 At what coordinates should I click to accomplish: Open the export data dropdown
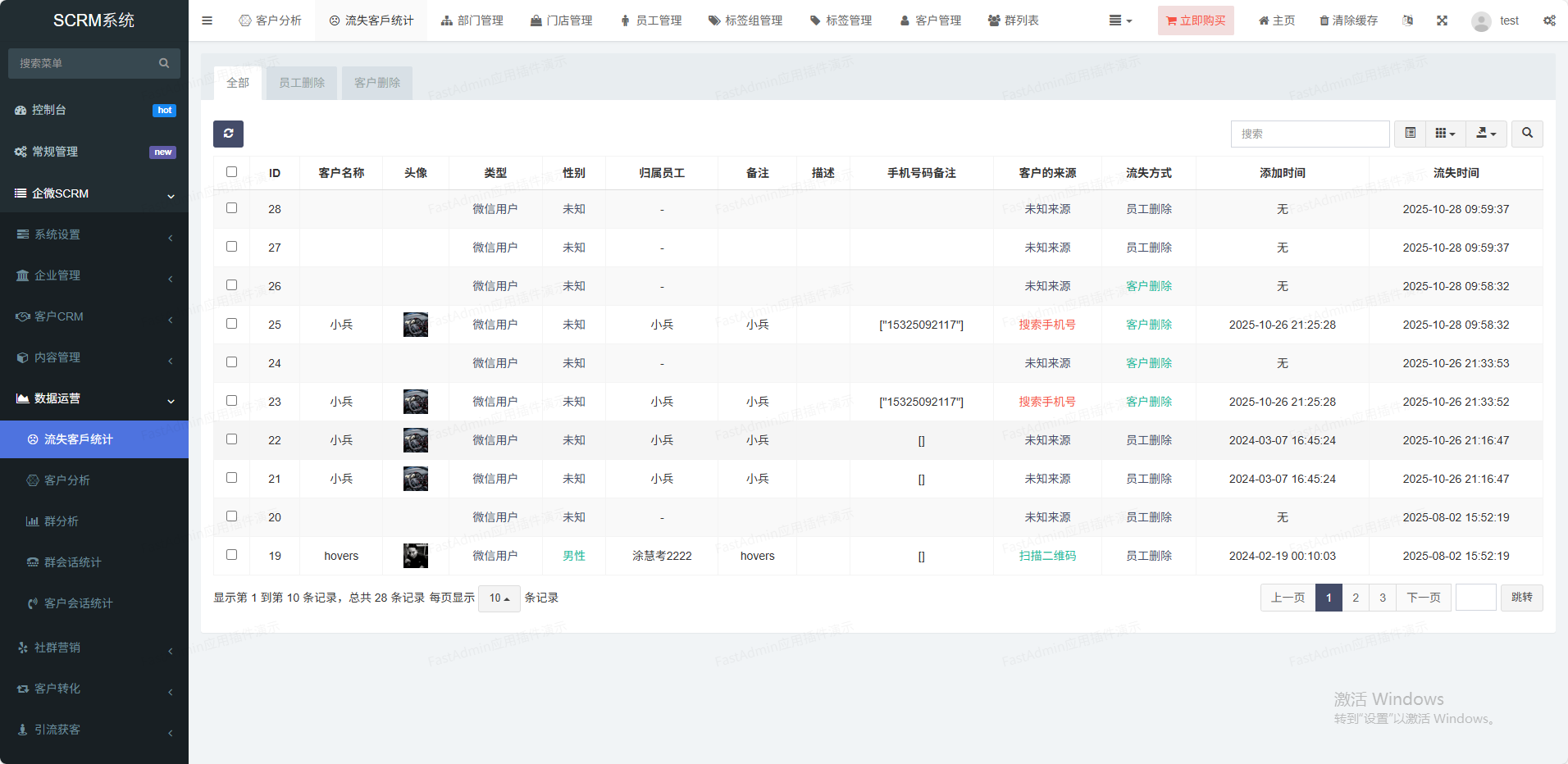coord(1486,134)
